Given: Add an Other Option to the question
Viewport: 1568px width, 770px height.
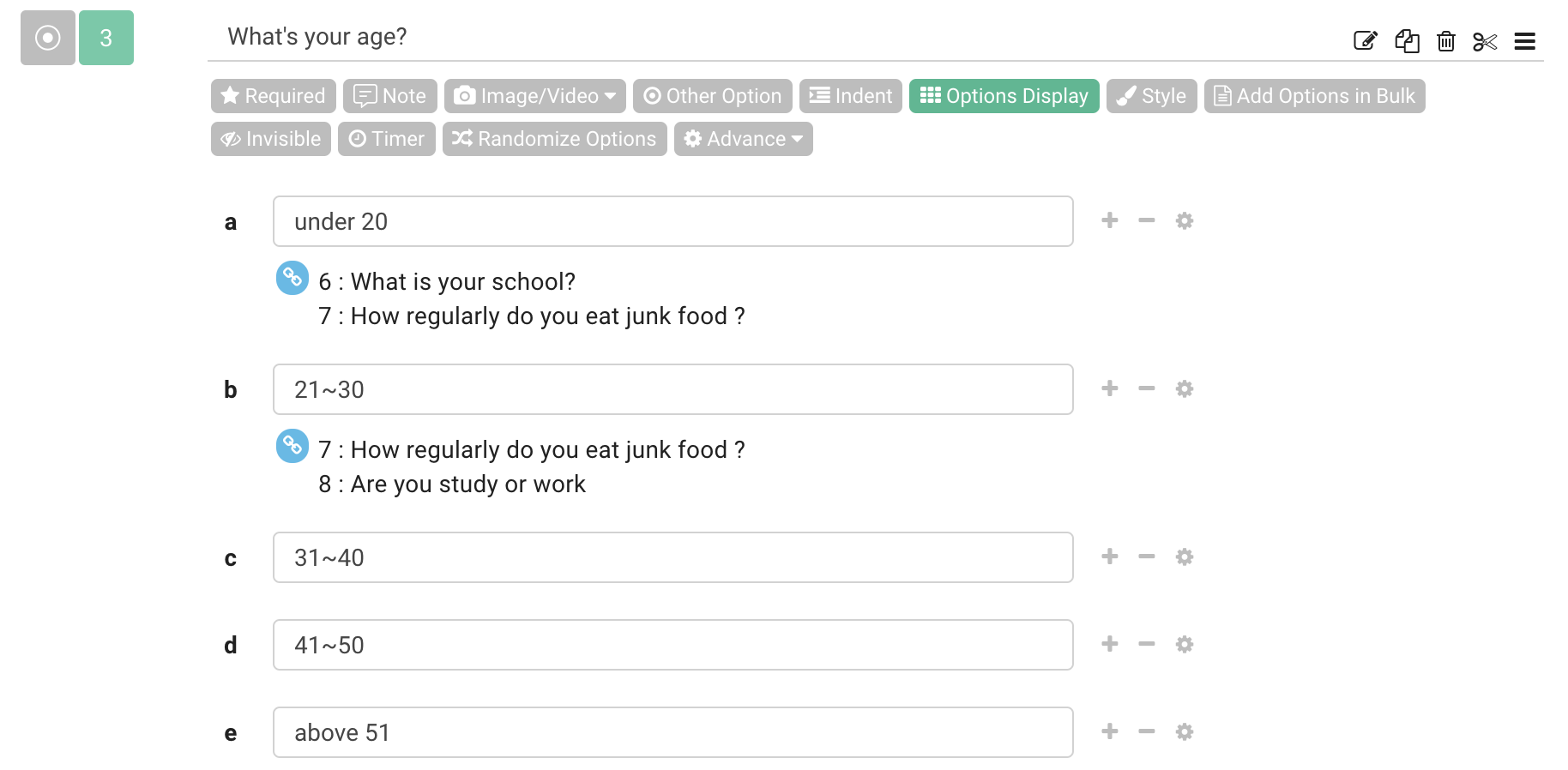Looking at the screenshot, I should click(712, 96).
